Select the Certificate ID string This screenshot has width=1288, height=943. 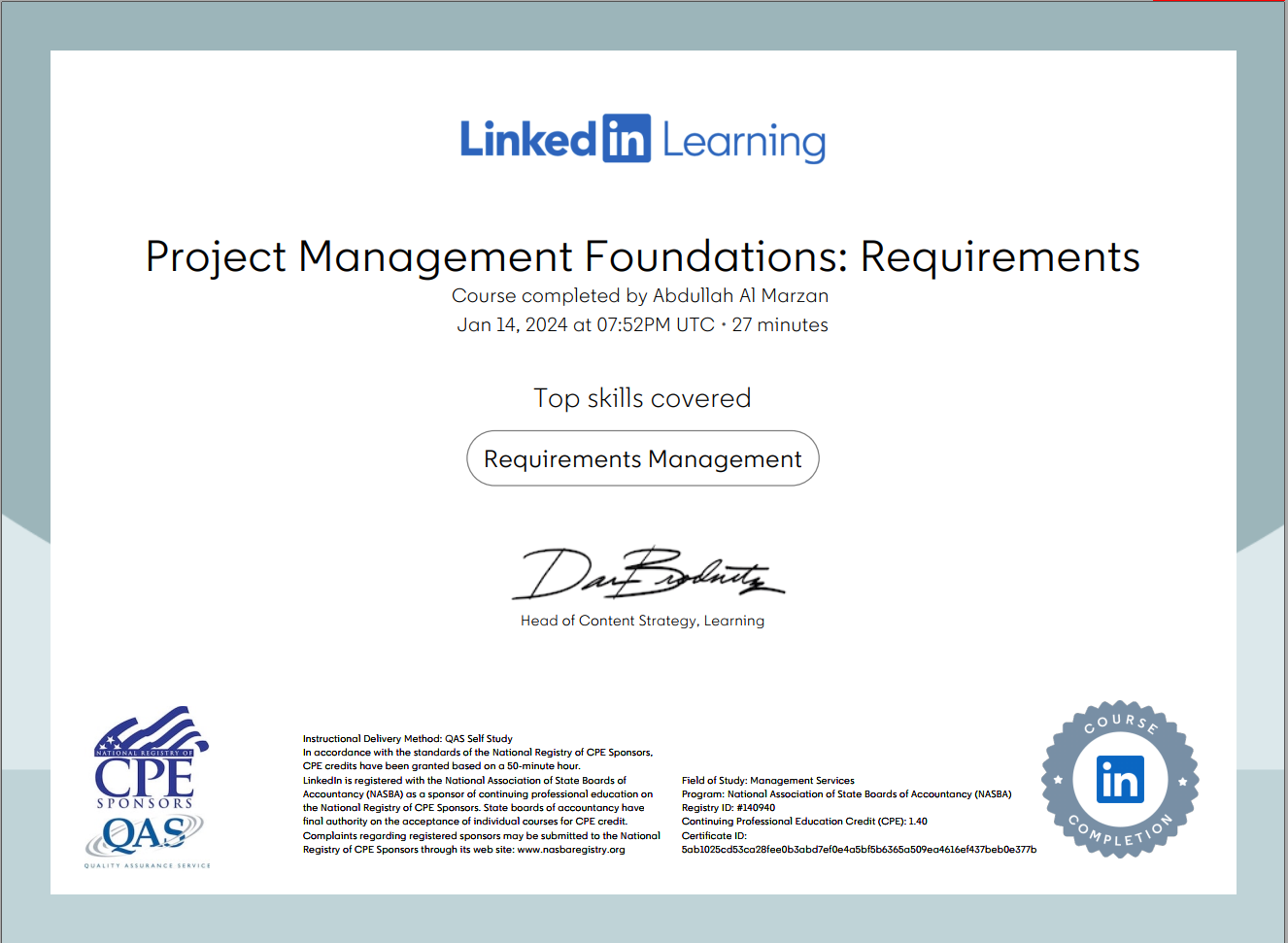click(x=859, y=850)
